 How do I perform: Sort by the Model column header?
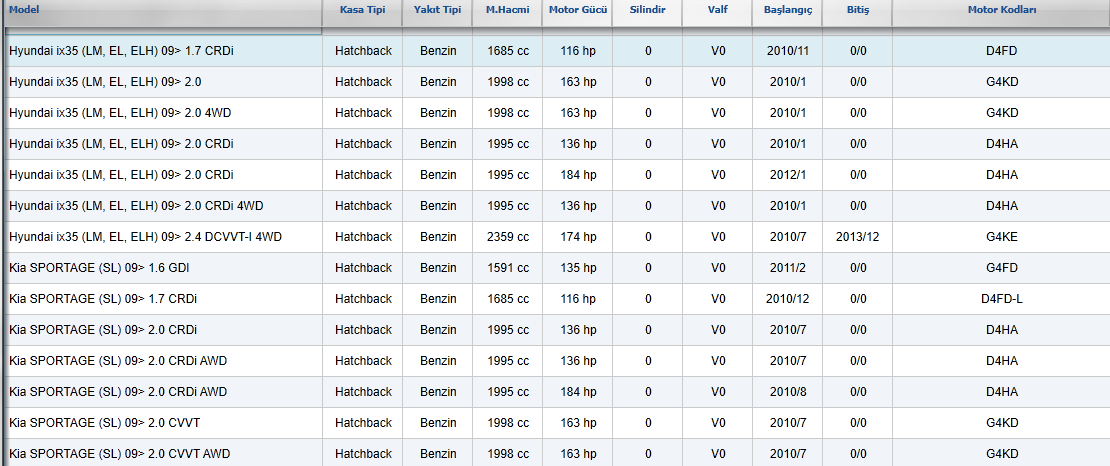pos(161,11)
